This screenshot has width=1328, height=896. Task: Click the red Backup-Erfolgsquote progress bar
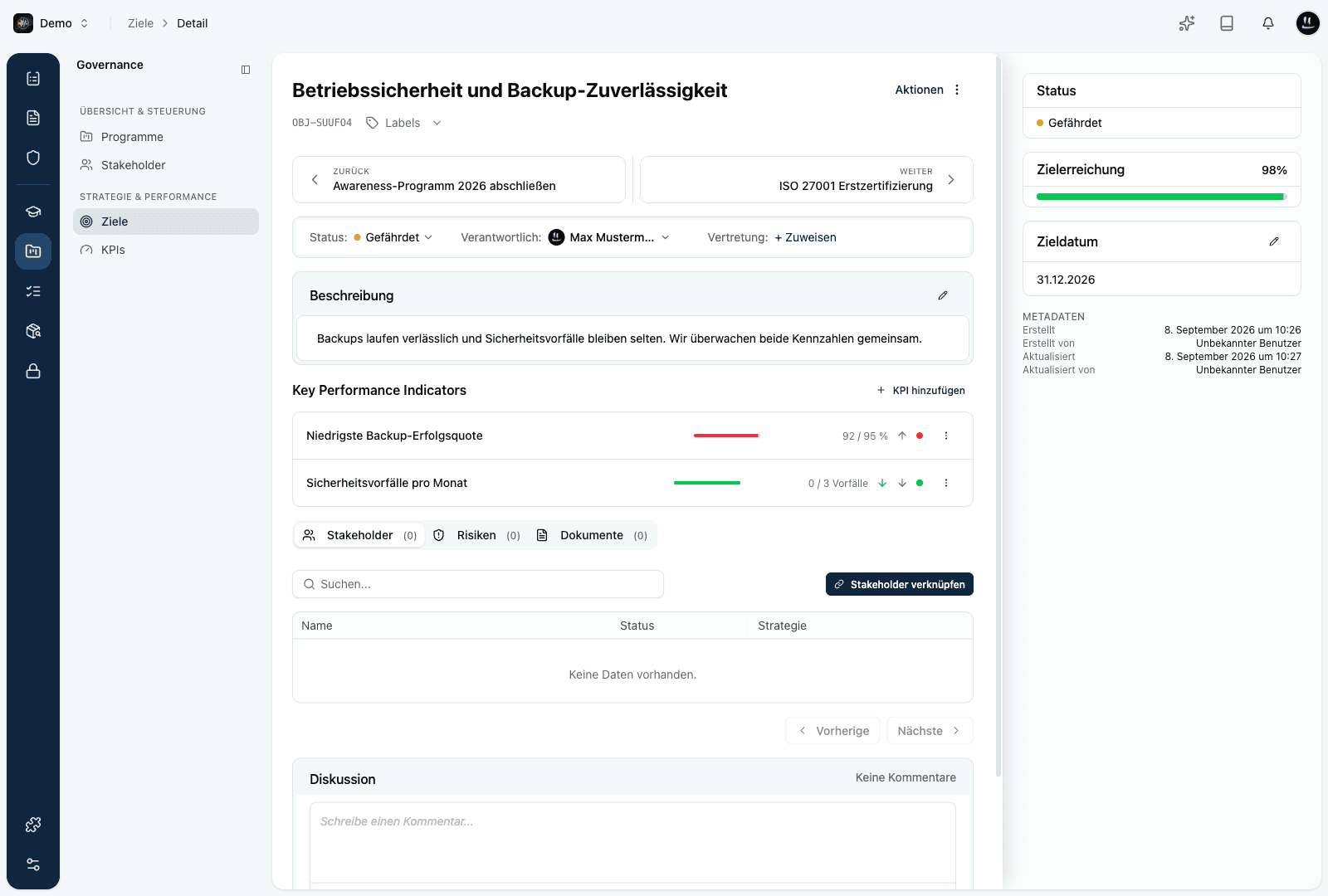726,436
